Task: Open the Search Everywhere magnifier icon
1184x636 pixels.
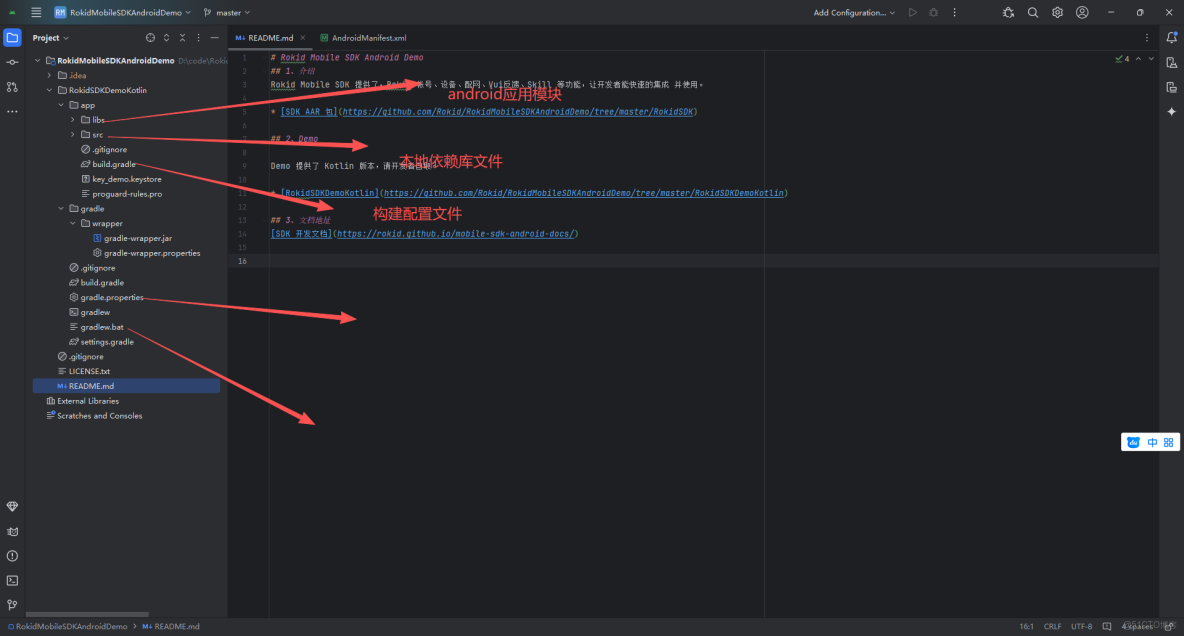Action: [x=1032, y=12]
